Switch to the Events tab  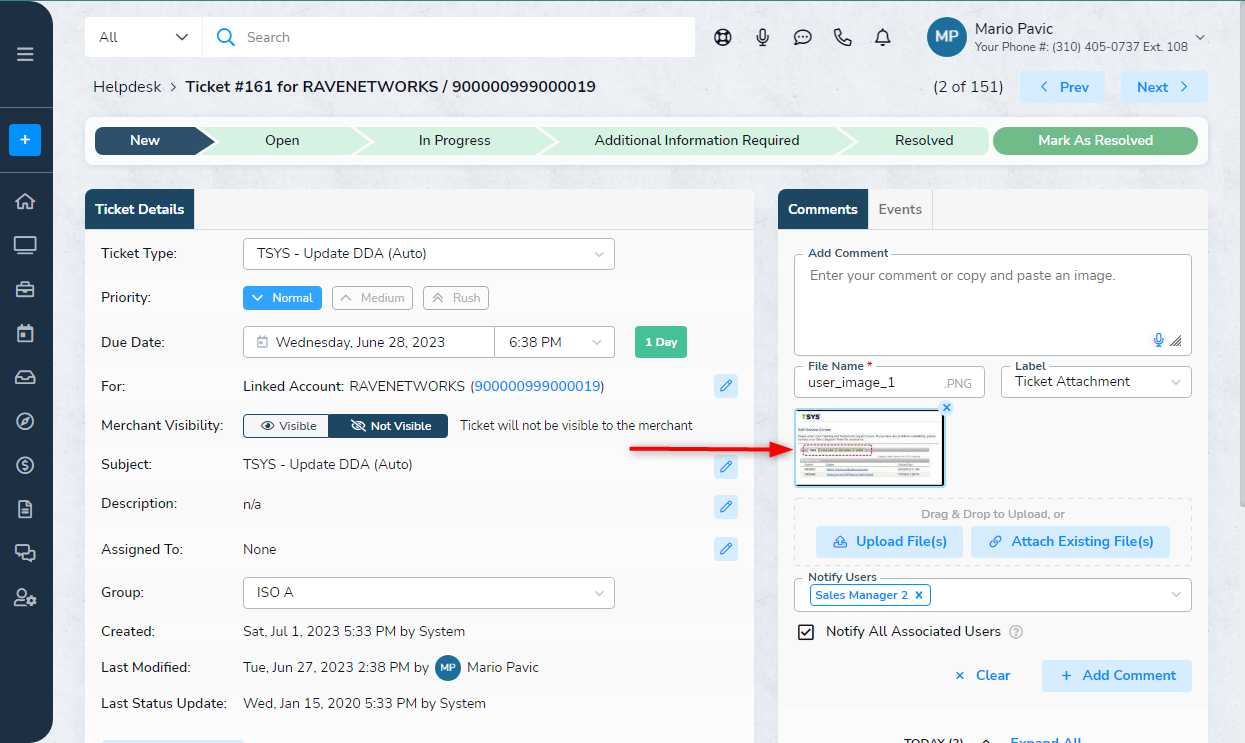click(900, 209)
